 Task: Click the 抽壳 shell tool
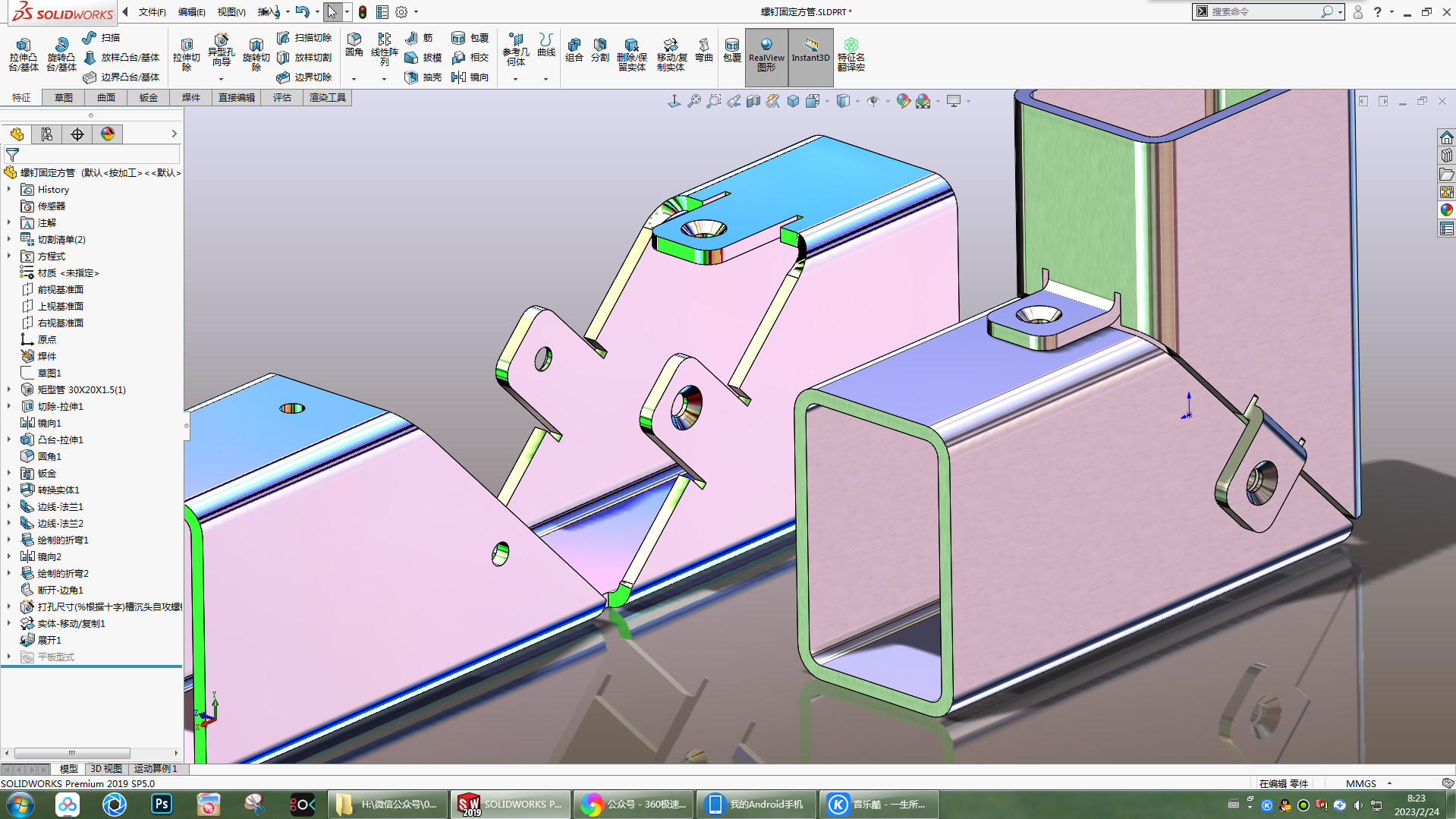pyautogui.click(x=423, y=77)
